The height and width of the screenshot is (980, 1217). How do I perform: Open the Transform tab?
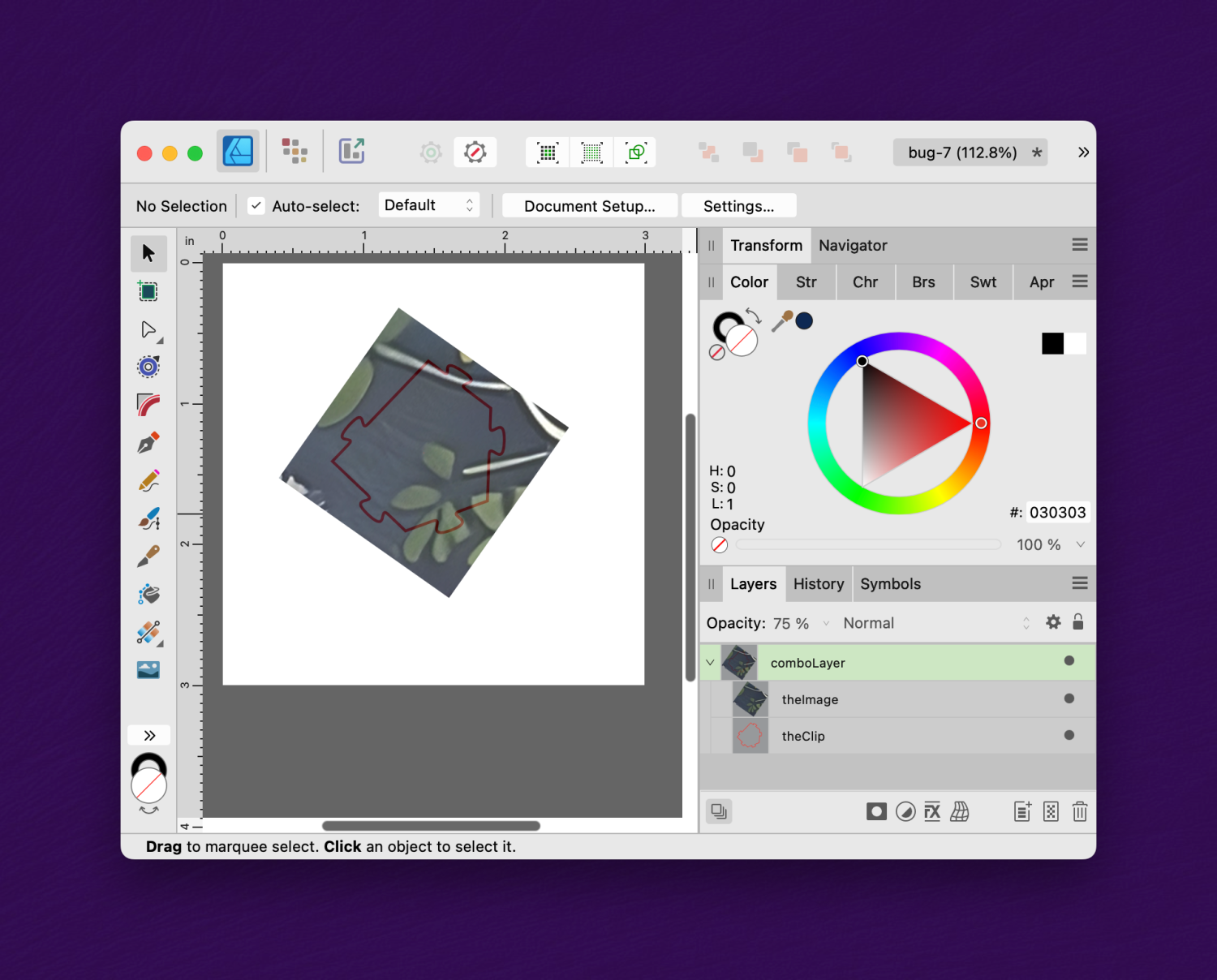click(766, 245)
